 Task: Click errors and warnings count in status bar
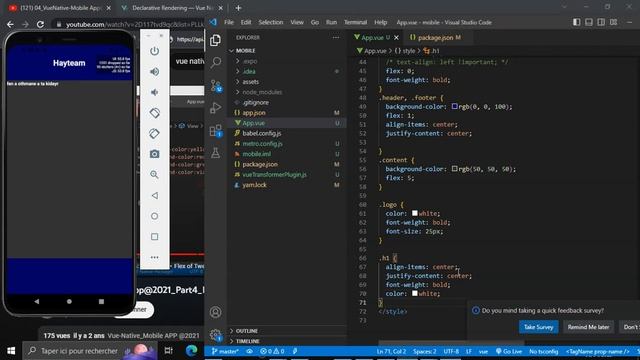click(x=272, y=351)
